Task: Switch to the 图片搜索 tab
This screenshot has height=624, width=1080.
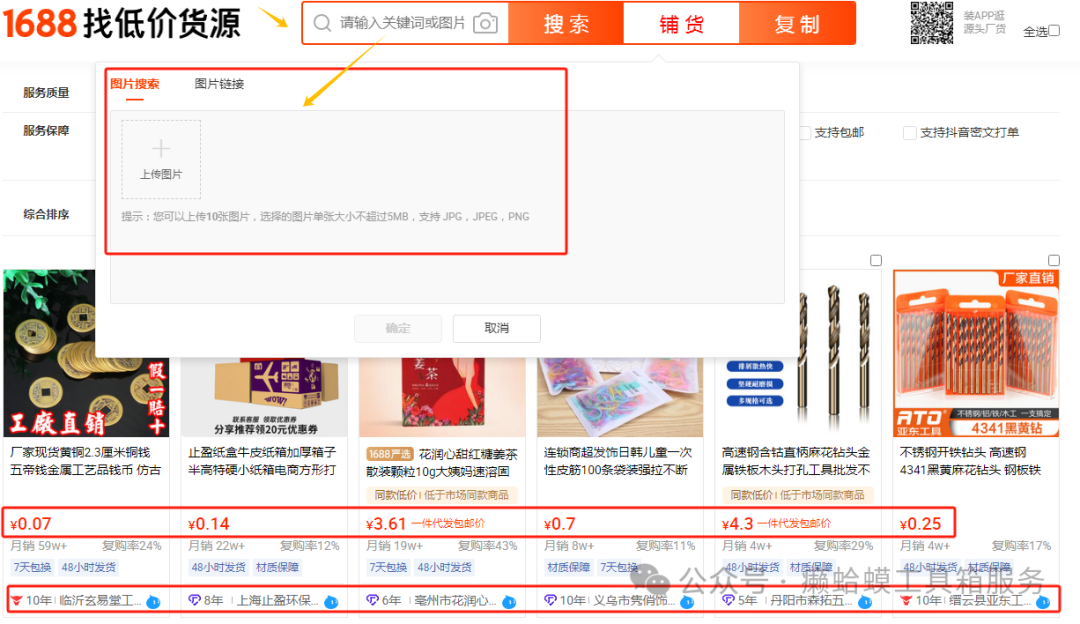Action: 135,84
